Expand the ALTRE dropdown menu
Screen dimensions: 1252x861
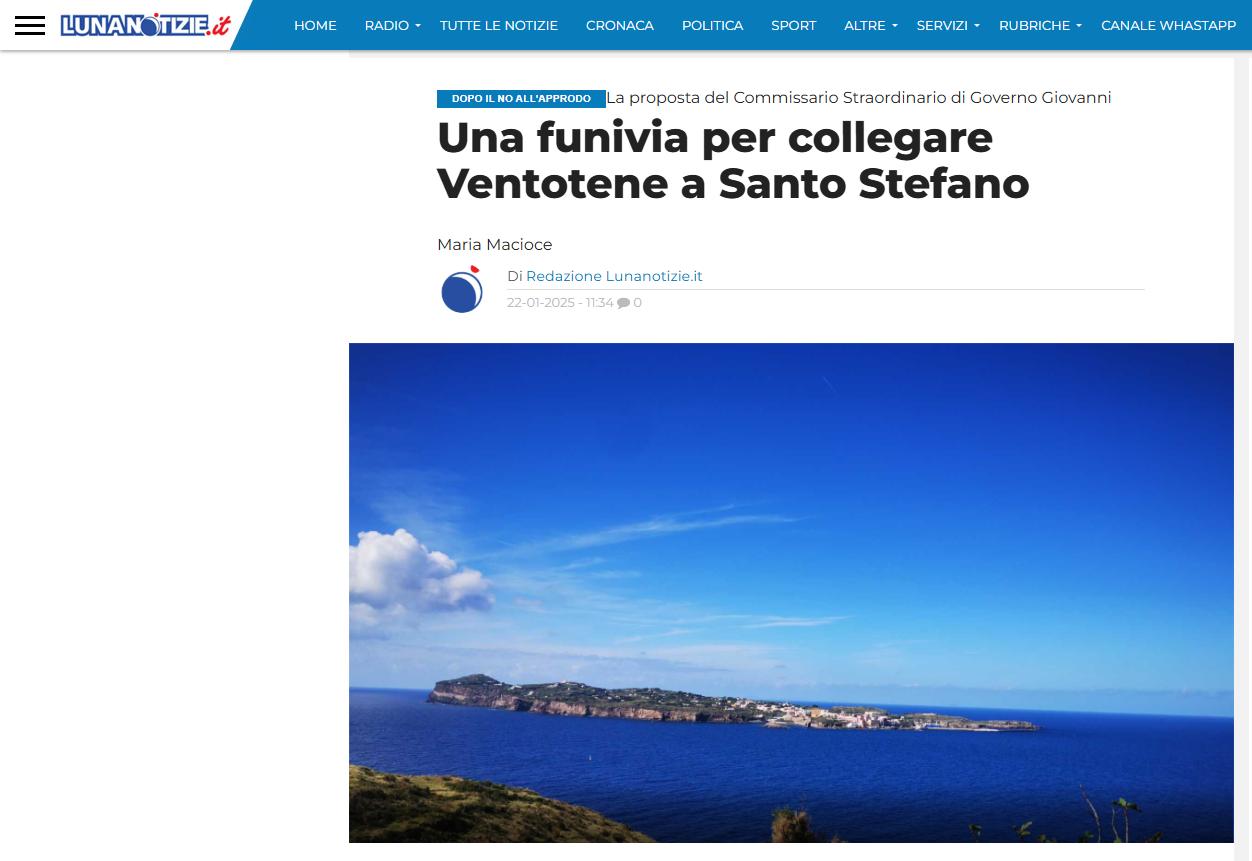[x=871, y=25]
